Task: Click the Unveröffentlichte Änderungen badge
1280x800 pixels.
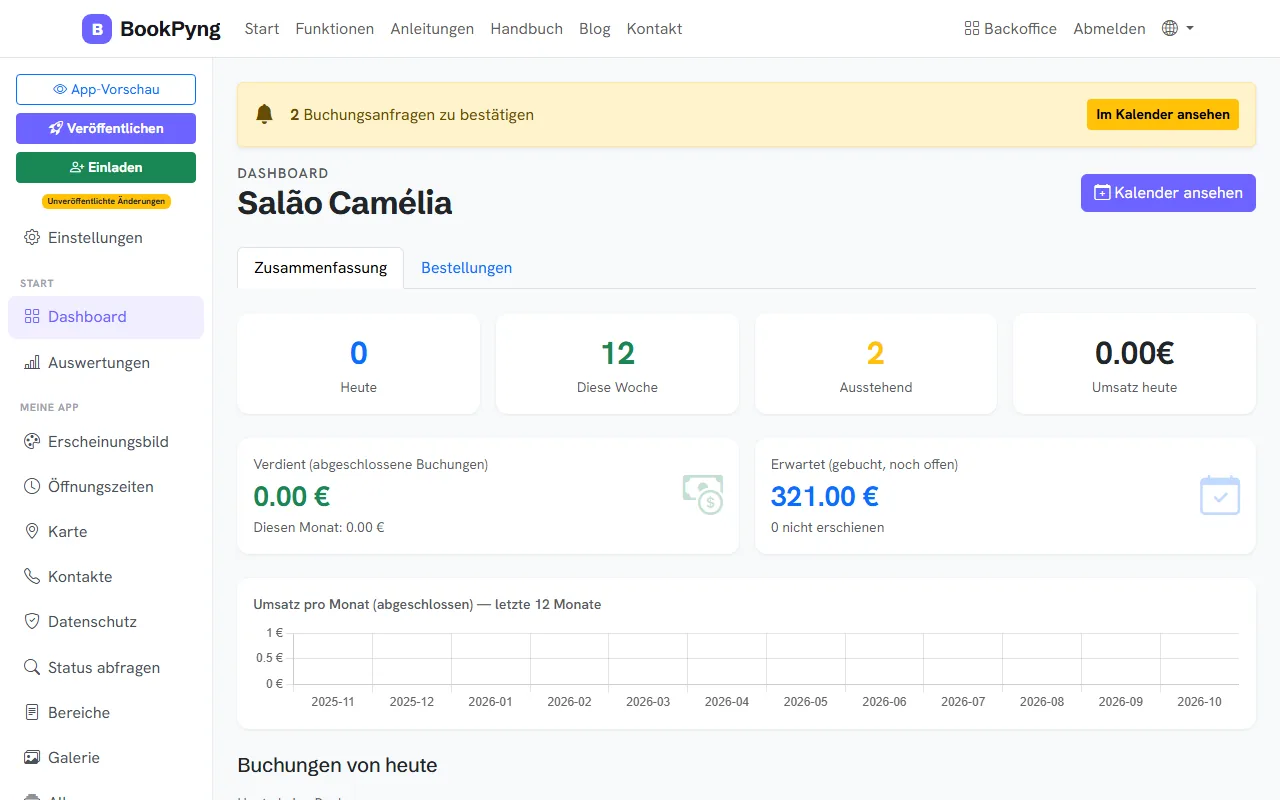Action: click(x=106, y=201)
